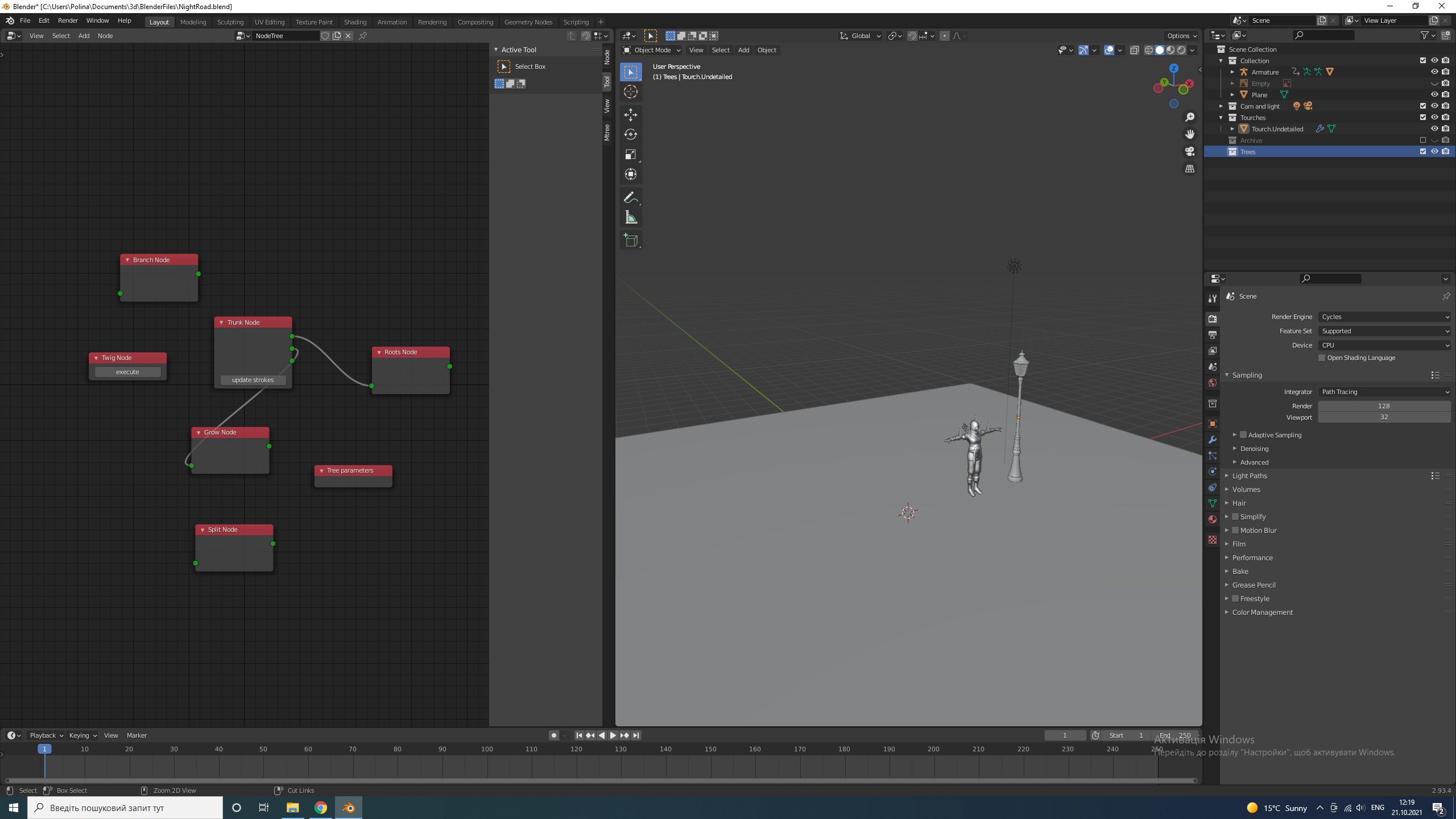This screenshot has width=1456, height=819.
Task: Select the Annotate tool
Action: pos(631,197)
